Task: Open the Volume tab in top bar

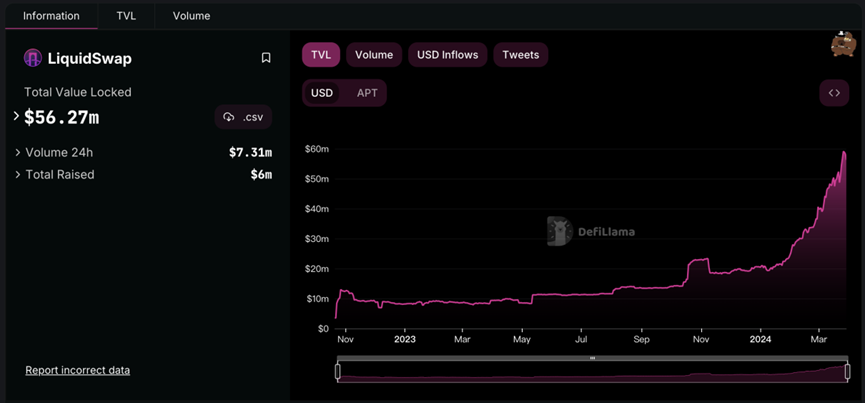Action: coord(191,16)
